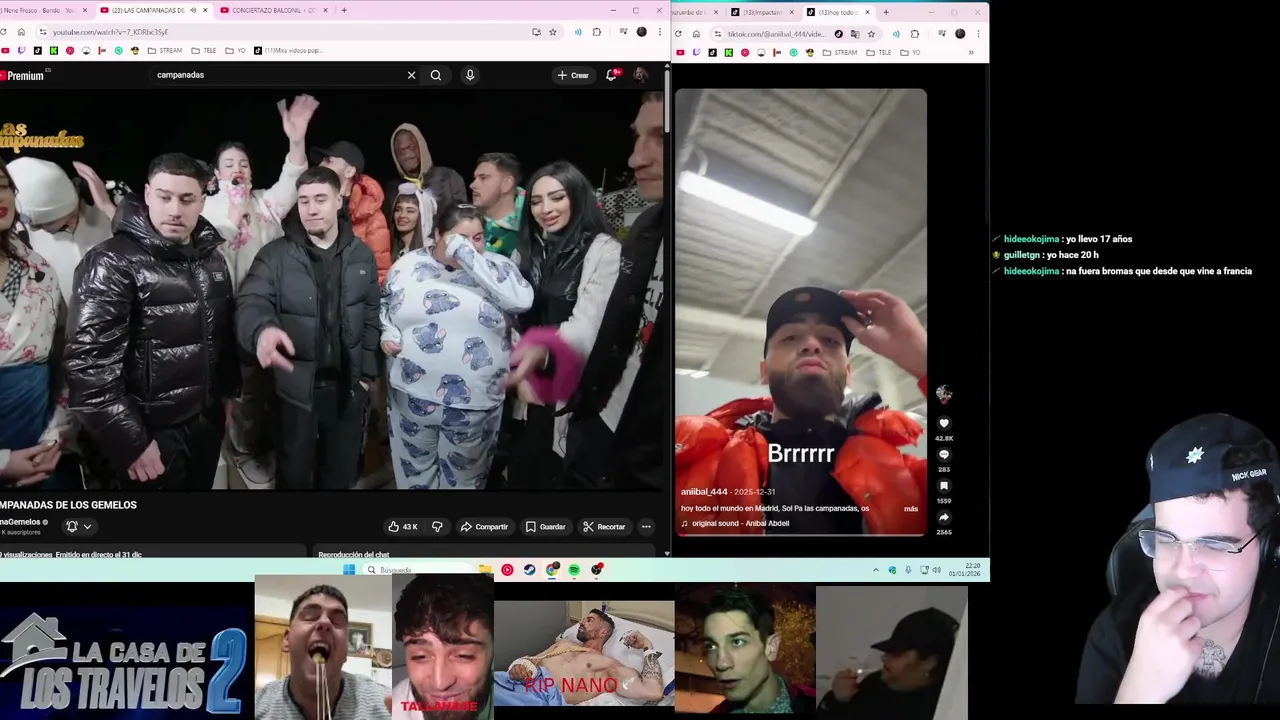Bookmark the TikTok video

tap(944, 486)
